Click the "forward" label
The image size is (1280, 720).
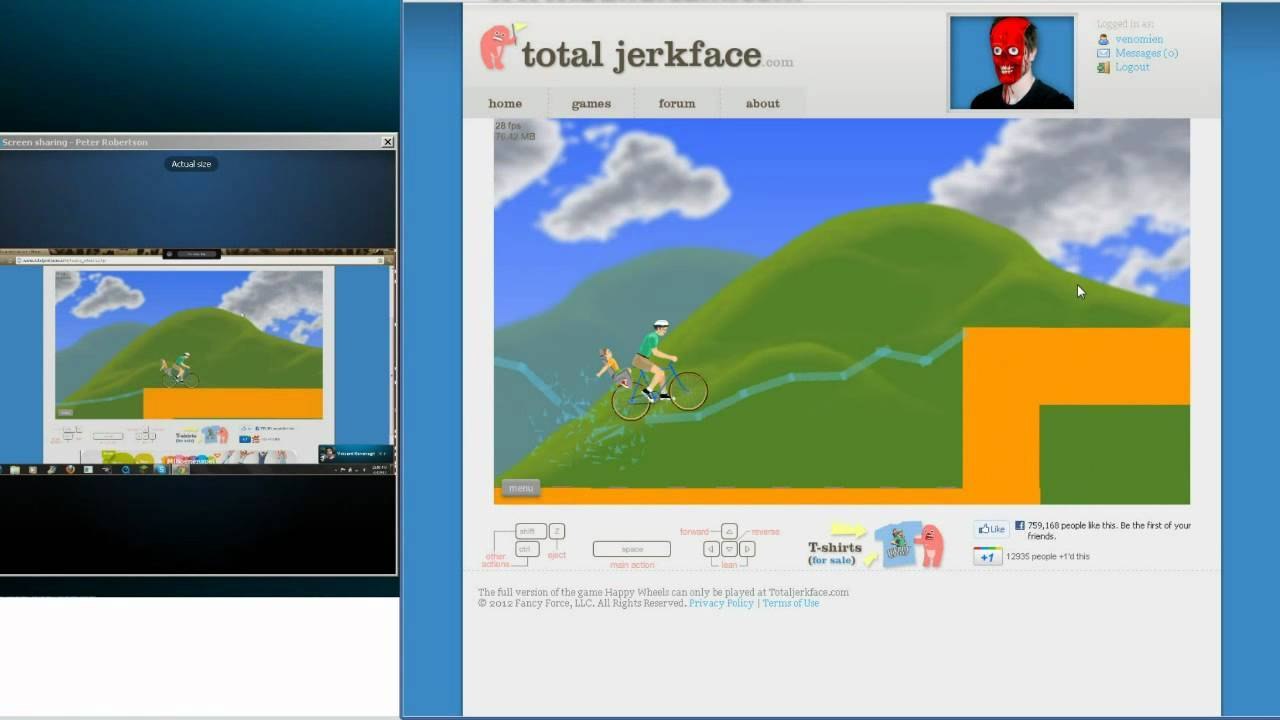[x=694, y=532]
